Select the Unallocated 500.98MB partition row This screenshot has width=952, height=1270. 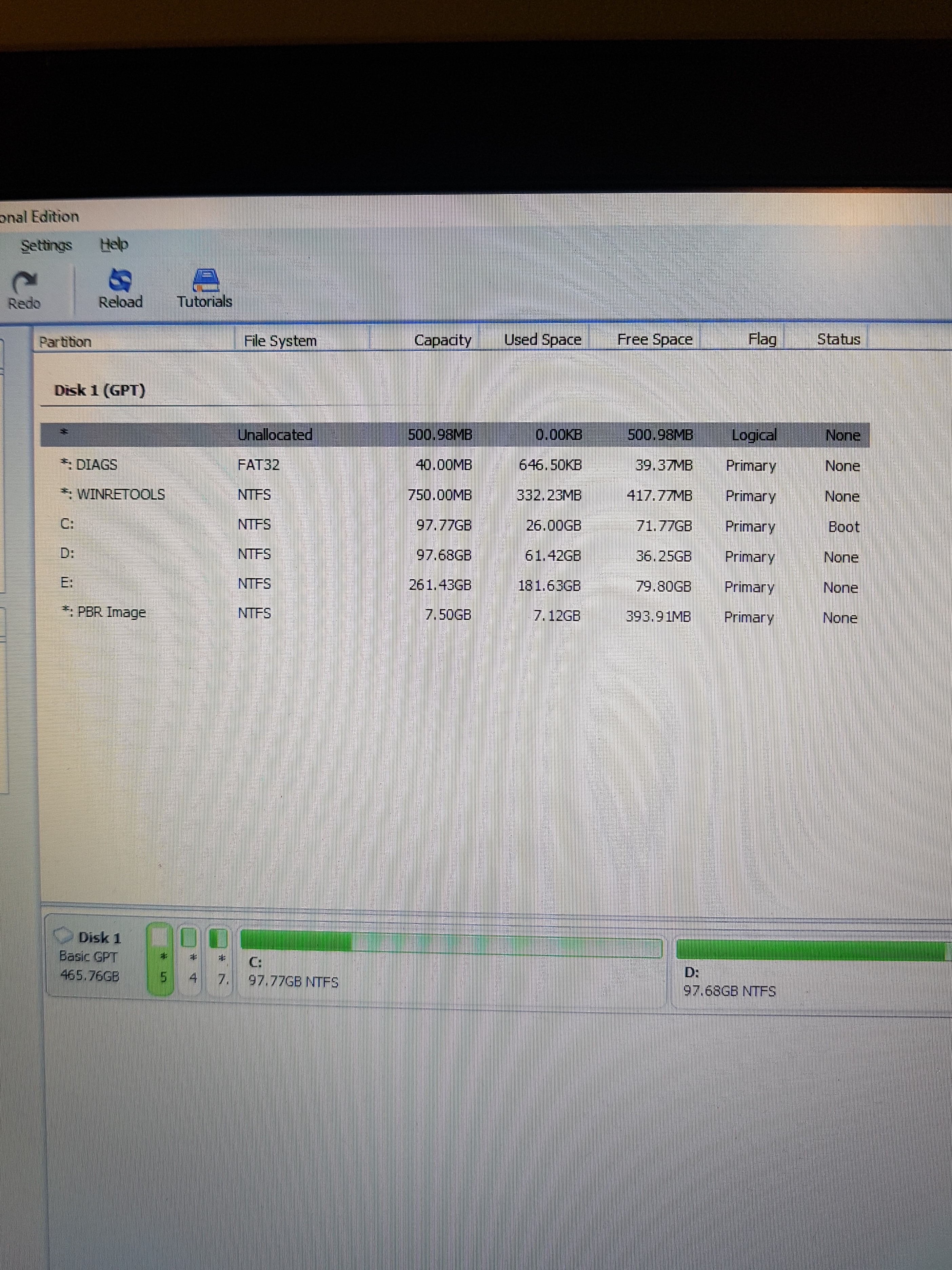[x=455, y=435]
